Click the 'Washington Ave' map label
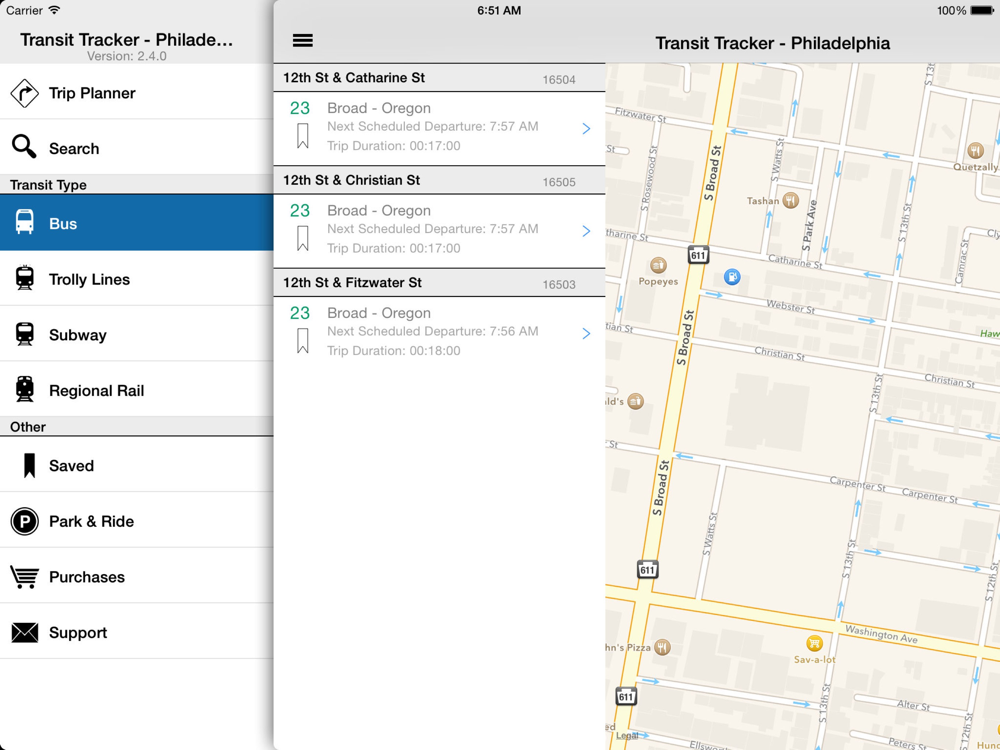 click(x=881, y=634)
